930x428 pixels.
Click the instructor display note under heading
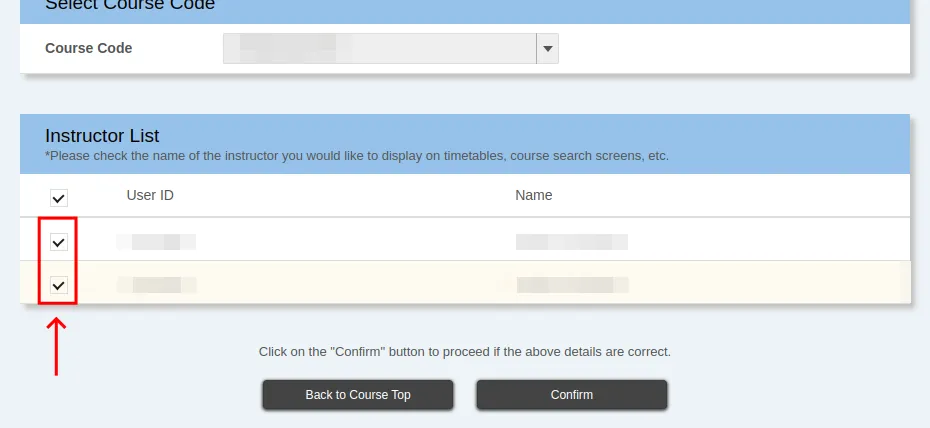pos(357,156)
